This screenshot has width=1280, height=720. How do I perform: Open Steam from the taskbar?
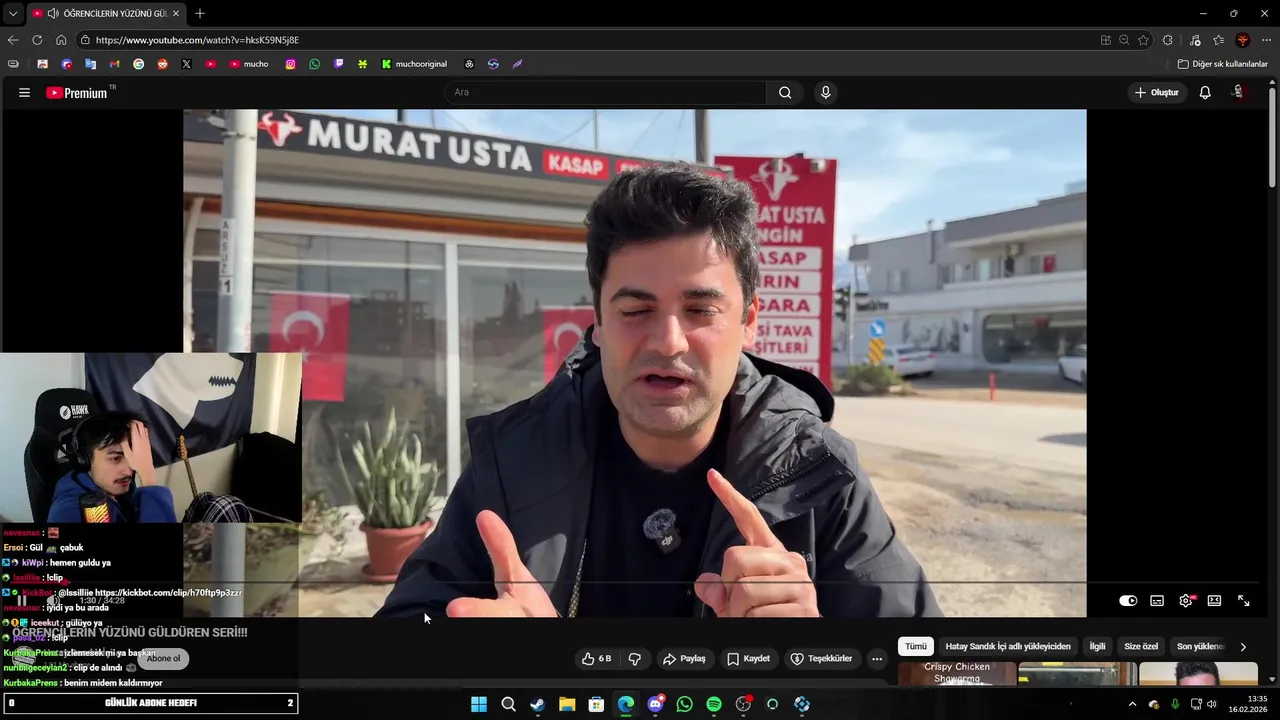tap(537, 704)
